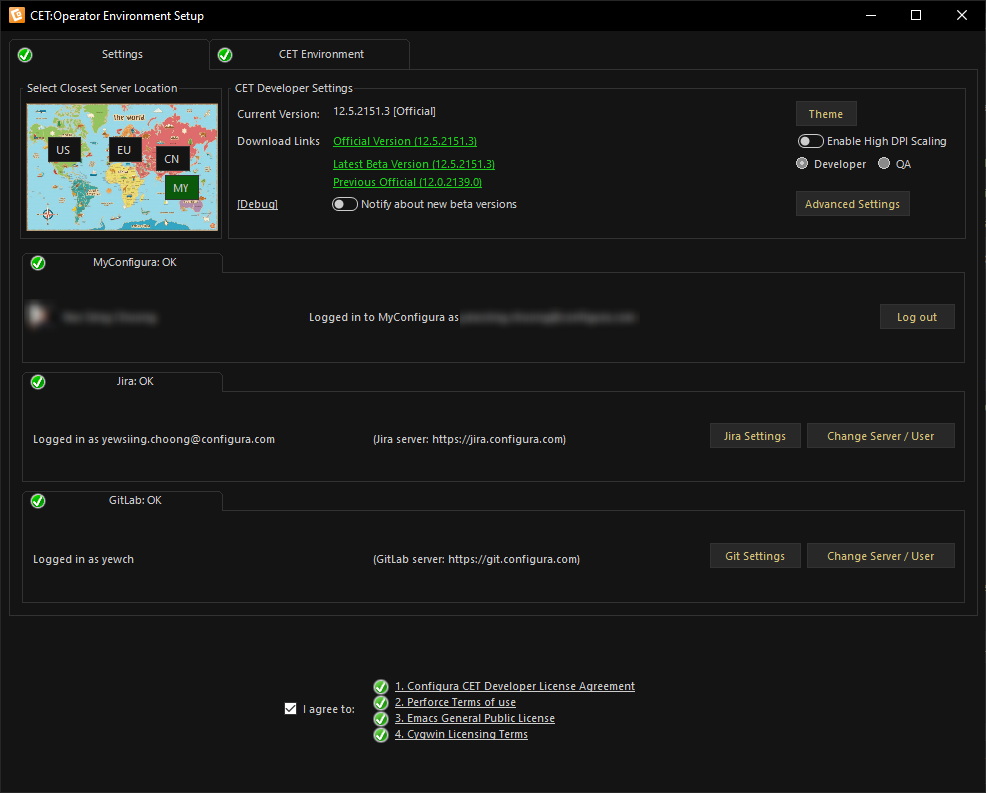Open Jira Settings
Screen dimensions: 986x793
[x=755, y=436]
